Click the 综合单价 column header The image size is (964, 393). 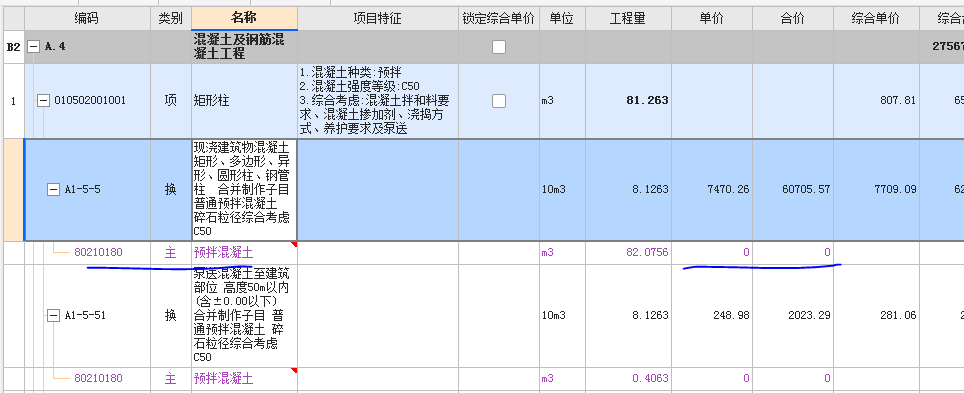tap(876, 18)
